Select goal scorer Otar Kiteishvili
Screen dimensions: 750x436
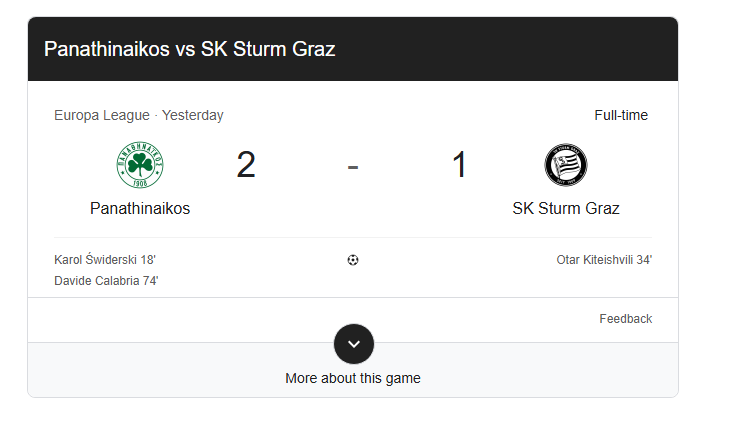[594, 260]
